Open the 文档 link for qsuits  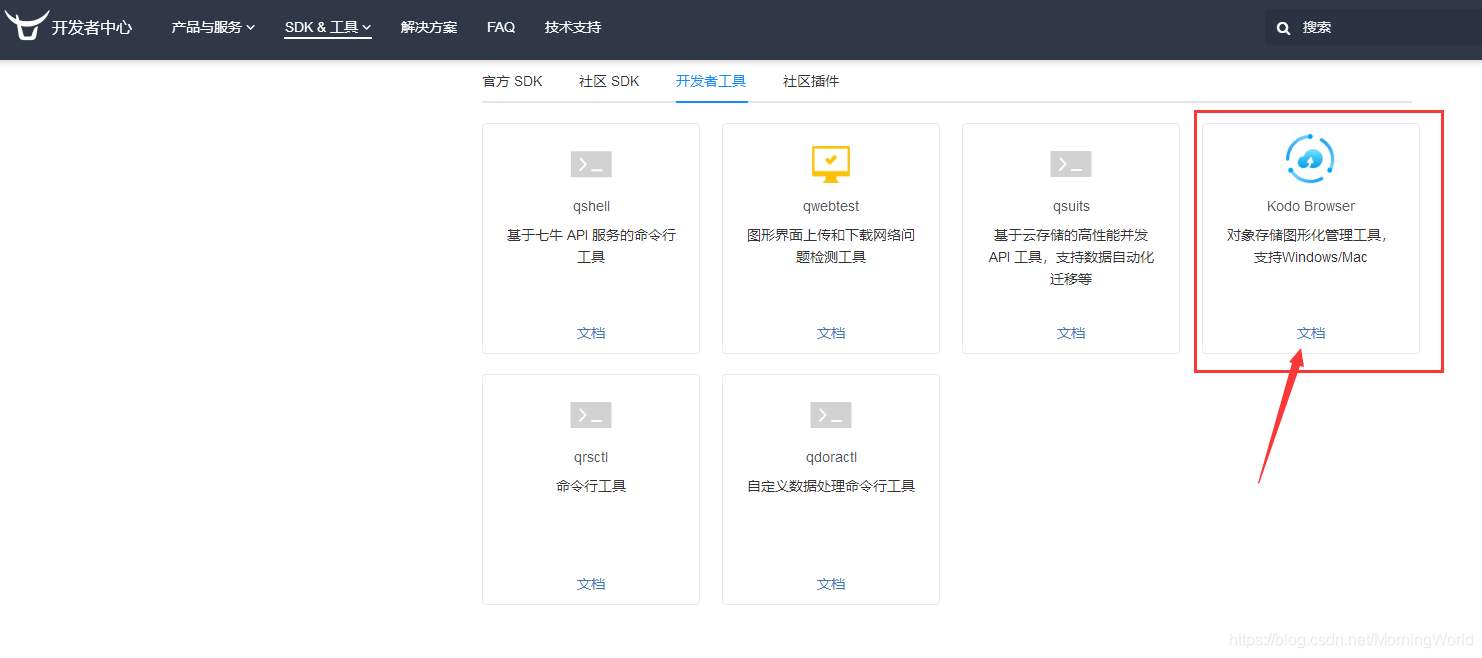[1071, 333]
